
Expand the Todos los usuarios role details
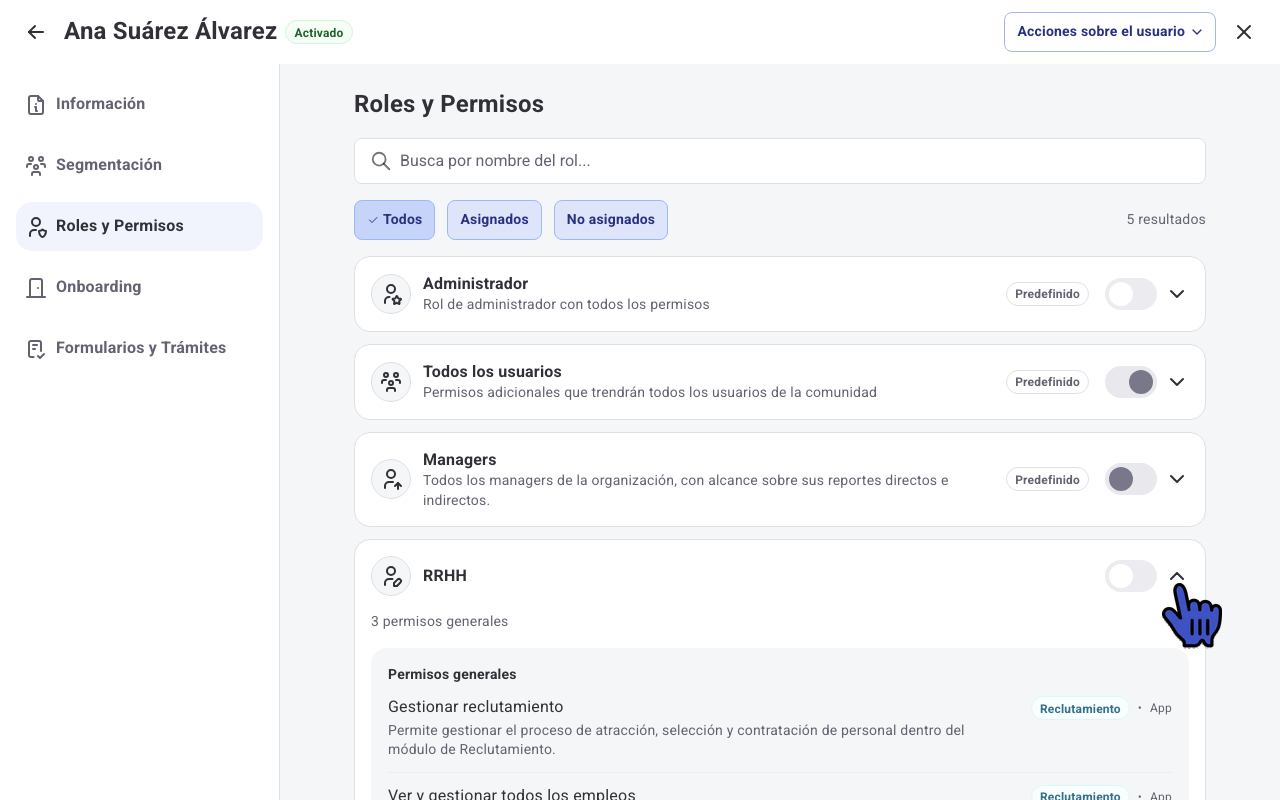click(x=1177, y=382)
